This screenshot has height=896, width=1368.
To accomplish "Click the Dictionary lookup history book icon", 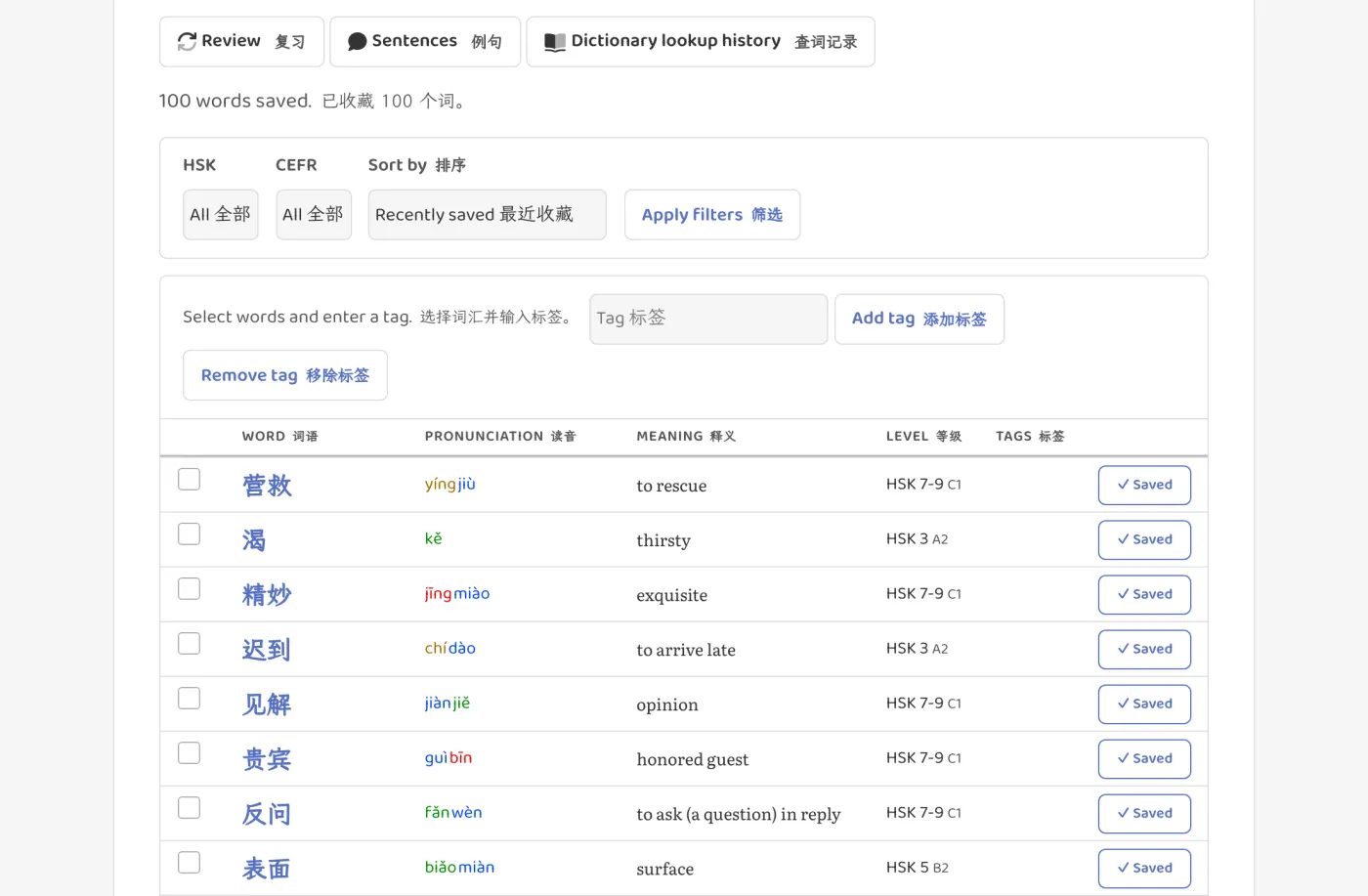I will click(555, 42).
